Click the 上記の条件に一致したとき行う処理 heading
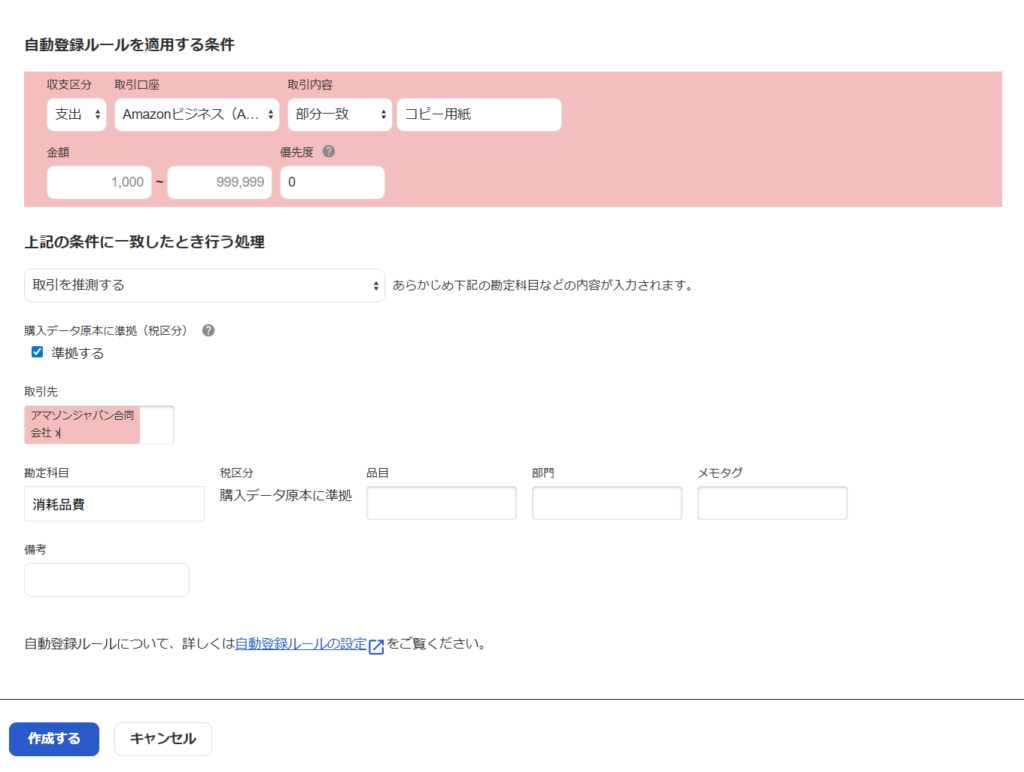This screenshot has height=772, width=1024. (144, 242)
